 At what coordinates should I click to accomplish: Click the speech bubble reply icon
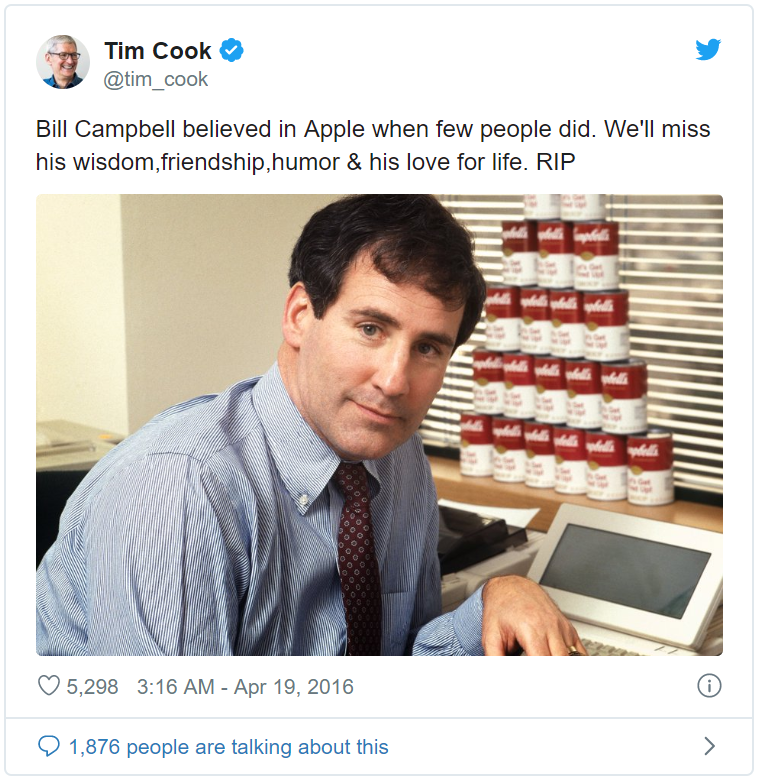[x=49, y=746]
